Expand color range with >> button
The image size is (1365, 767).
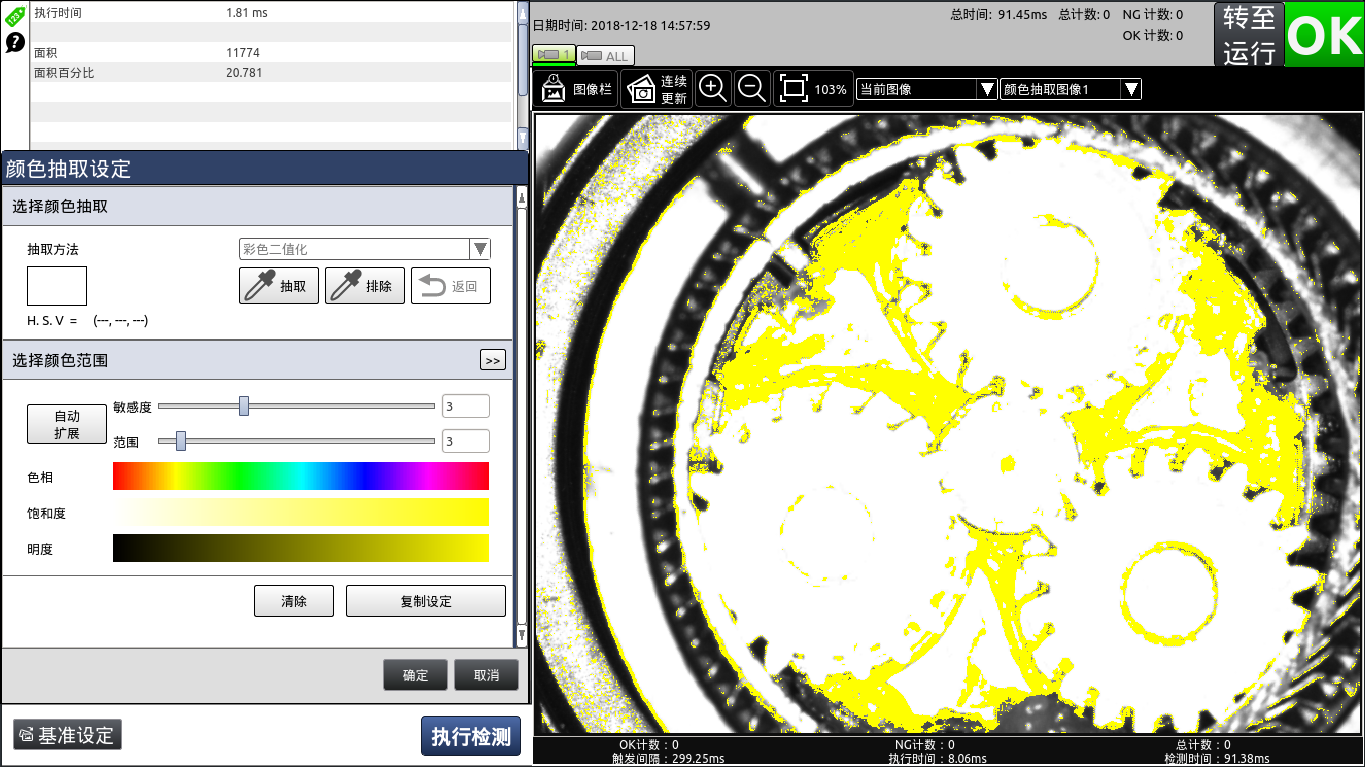point(493,360)
